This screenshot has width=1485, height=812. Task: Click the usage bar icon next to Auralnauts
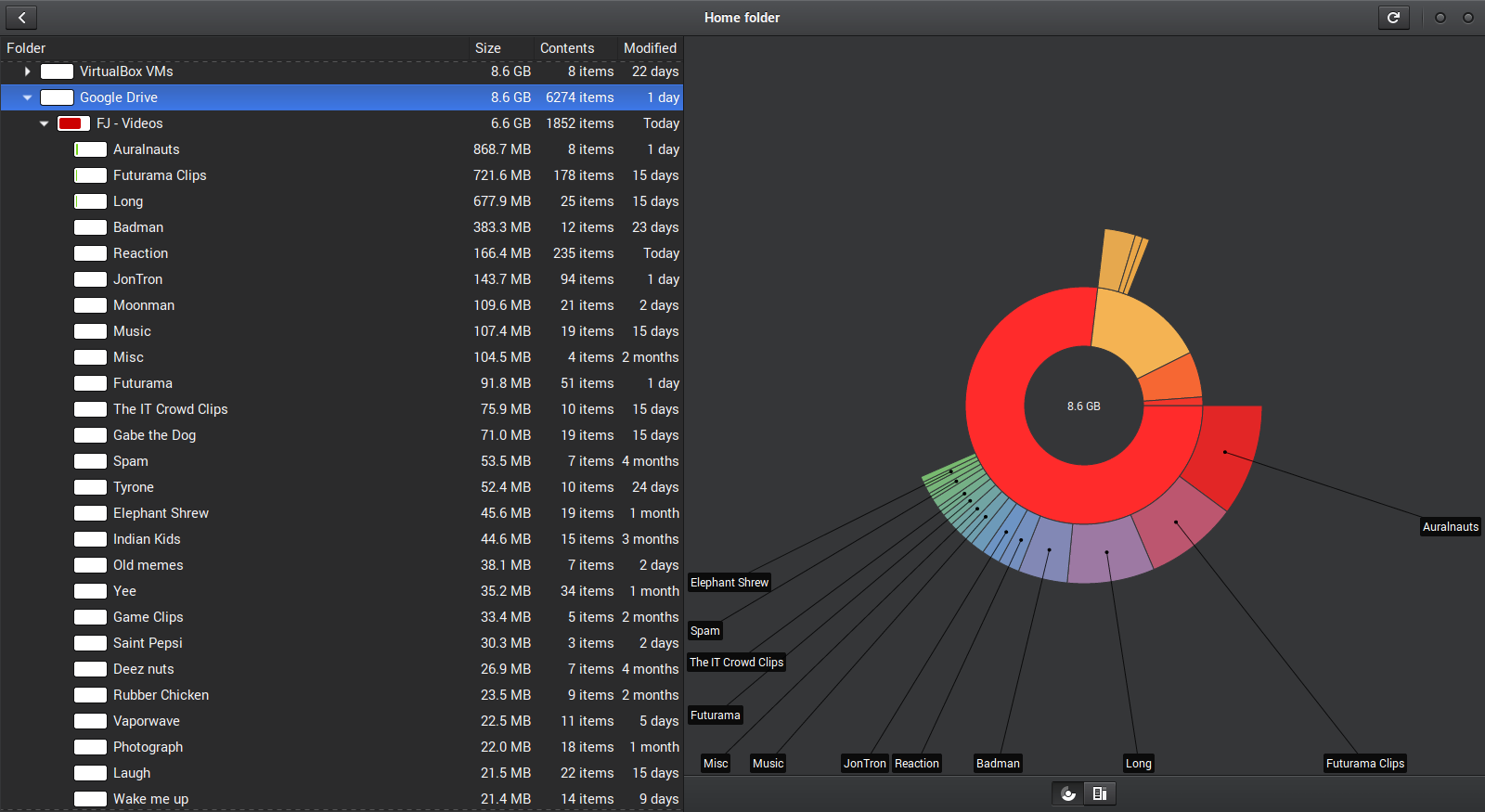90,149
